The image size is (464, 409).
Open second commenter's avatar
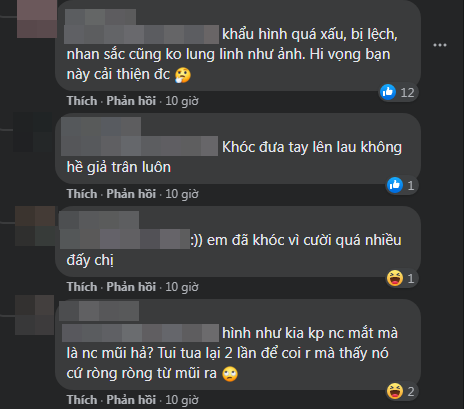pyautogui.click(x=33, y=132)
